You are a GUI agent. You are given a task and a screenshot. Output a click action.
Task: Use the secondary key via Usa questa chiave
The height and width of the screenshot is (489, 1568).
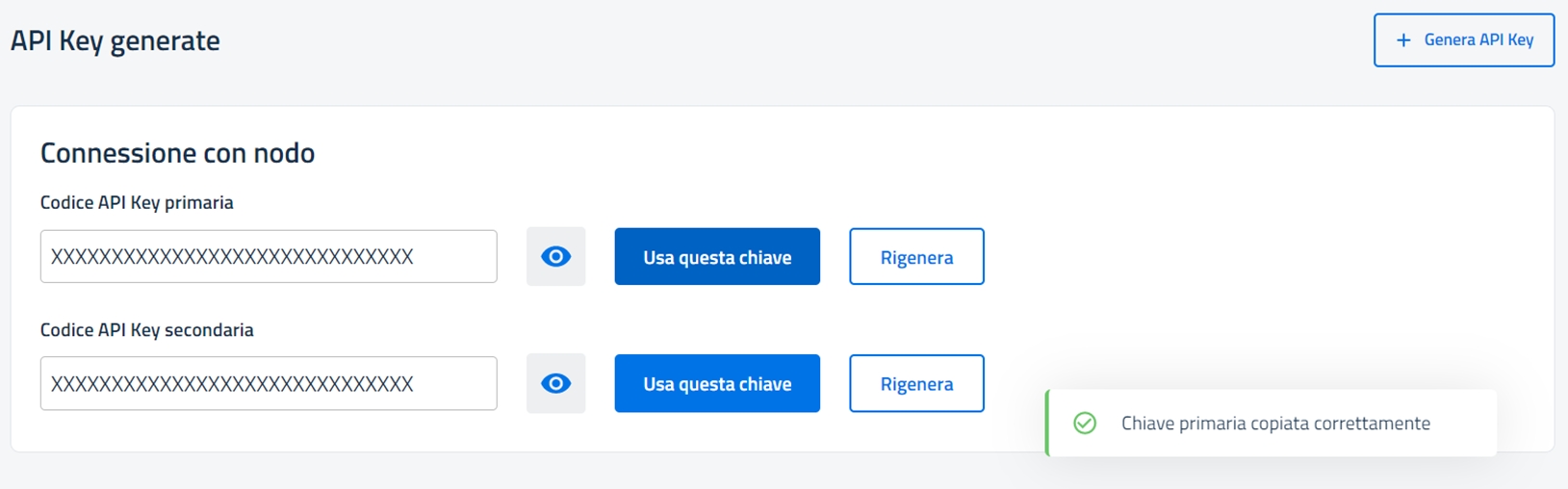pyautogui.click(x=717, y=384)
